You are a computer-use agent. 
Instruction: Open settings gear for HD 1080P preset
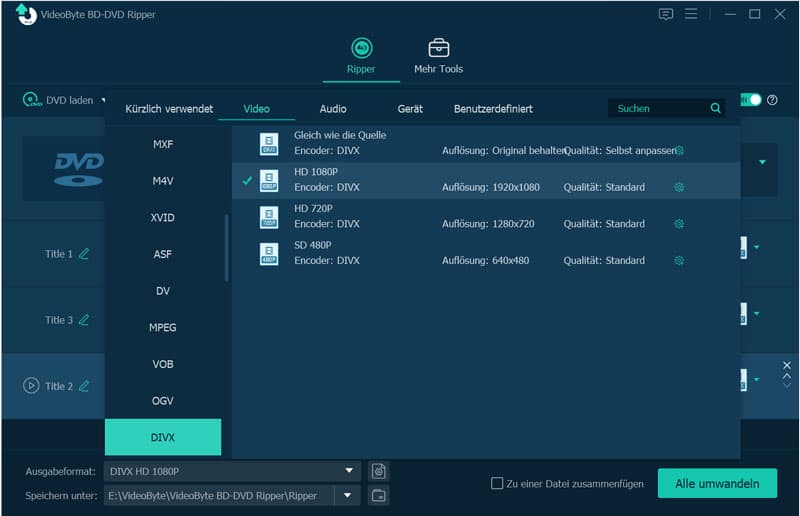pos(679,187)
